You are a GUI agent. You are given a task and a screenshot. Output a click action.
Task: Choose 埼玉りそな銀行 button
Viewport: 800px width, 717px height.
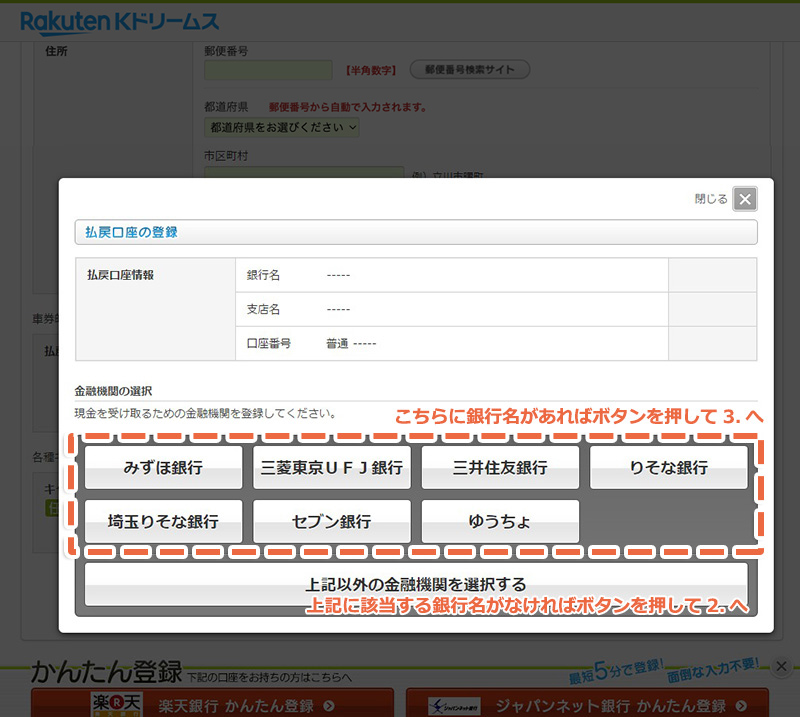(163, 521)
